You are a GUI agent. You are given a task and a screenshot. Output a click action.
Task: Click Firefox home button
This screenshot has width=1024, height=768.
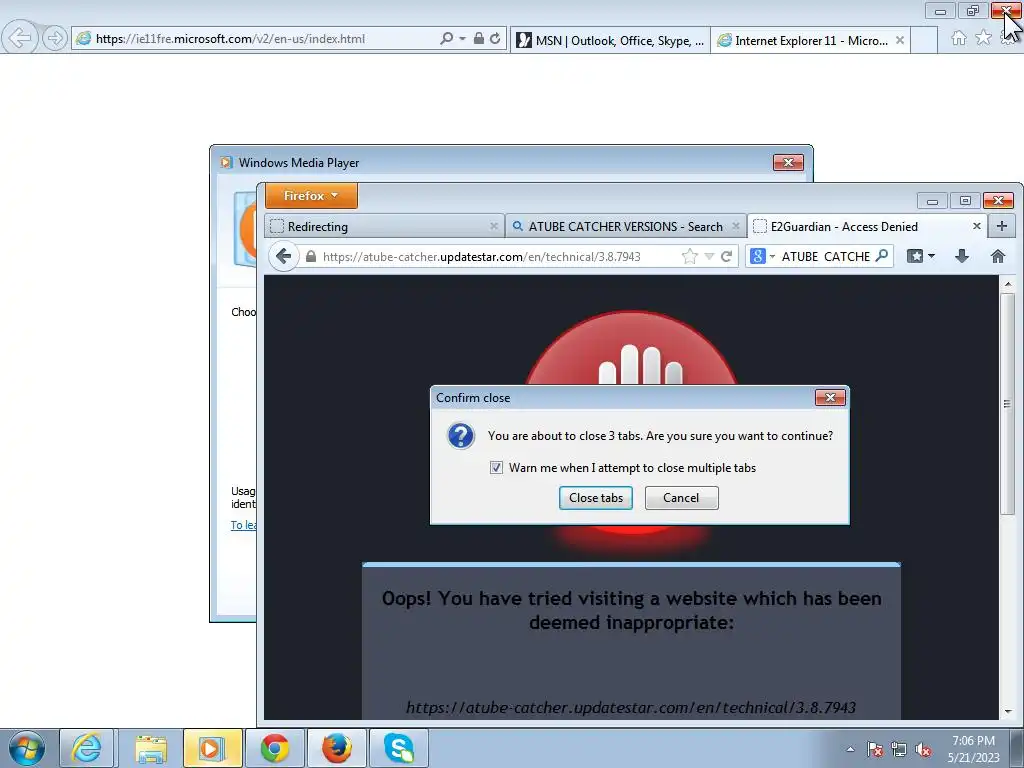998,256
